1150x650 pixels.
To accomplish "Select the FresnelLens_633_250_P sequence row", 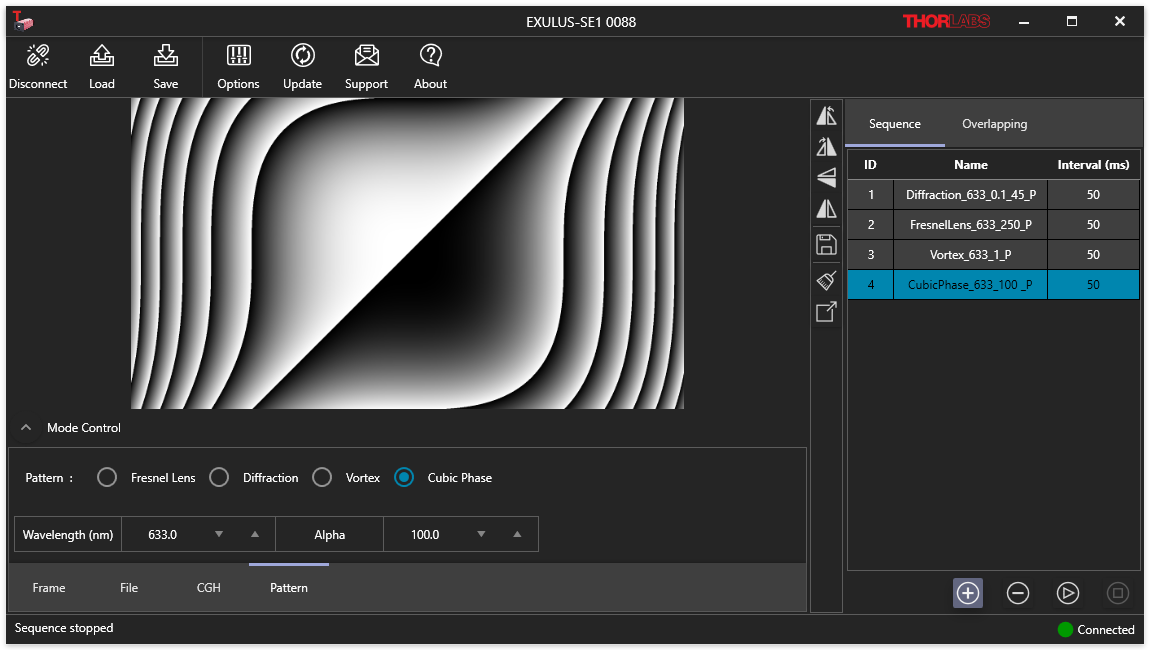I will 970,225.
